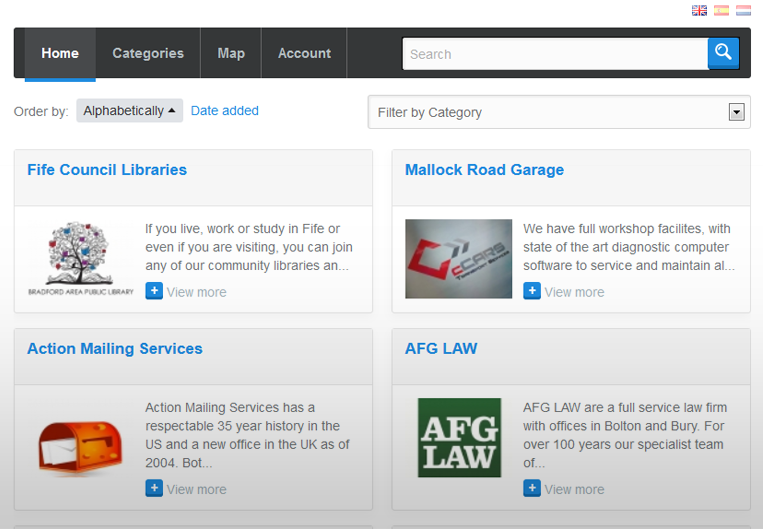Click plus icon under Action Mailing Services

(154, 488)
